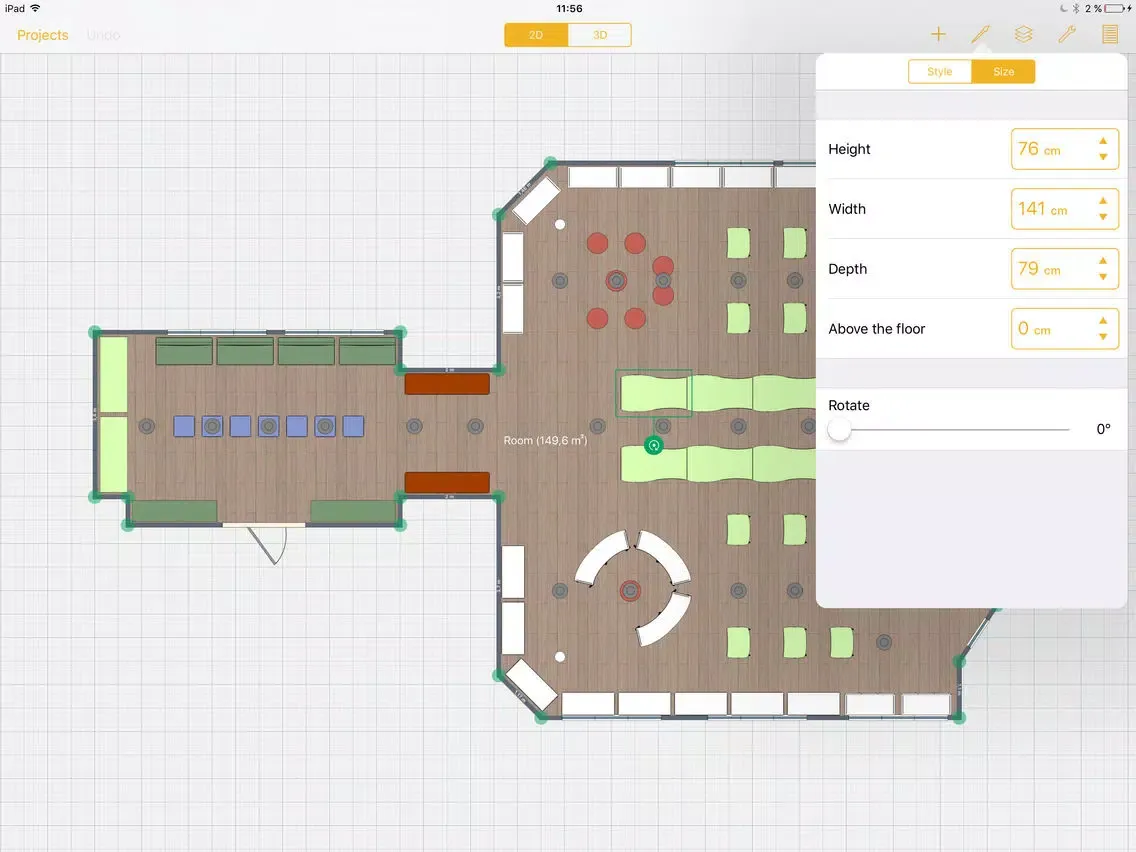Click the Rotate slider knob
1136x852 pixels.
coord(839,429)
